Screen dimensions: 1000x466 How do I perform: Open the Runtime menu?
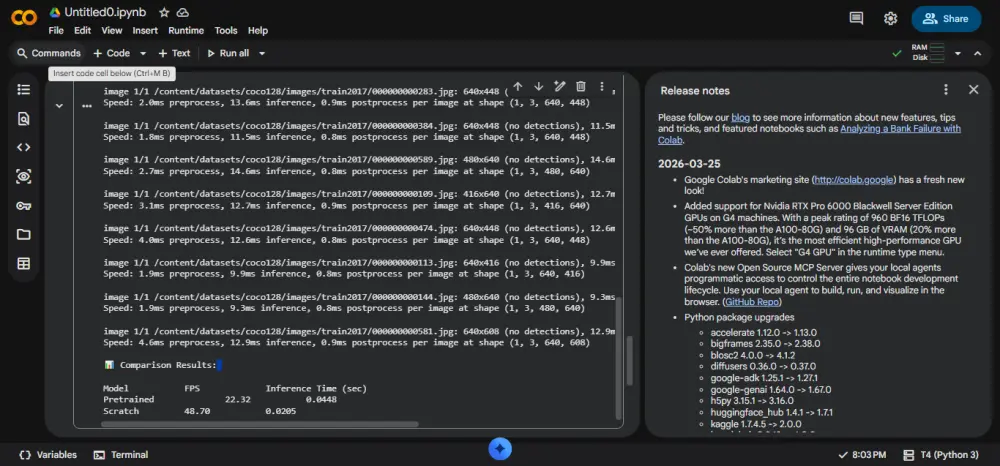(186, 31)
